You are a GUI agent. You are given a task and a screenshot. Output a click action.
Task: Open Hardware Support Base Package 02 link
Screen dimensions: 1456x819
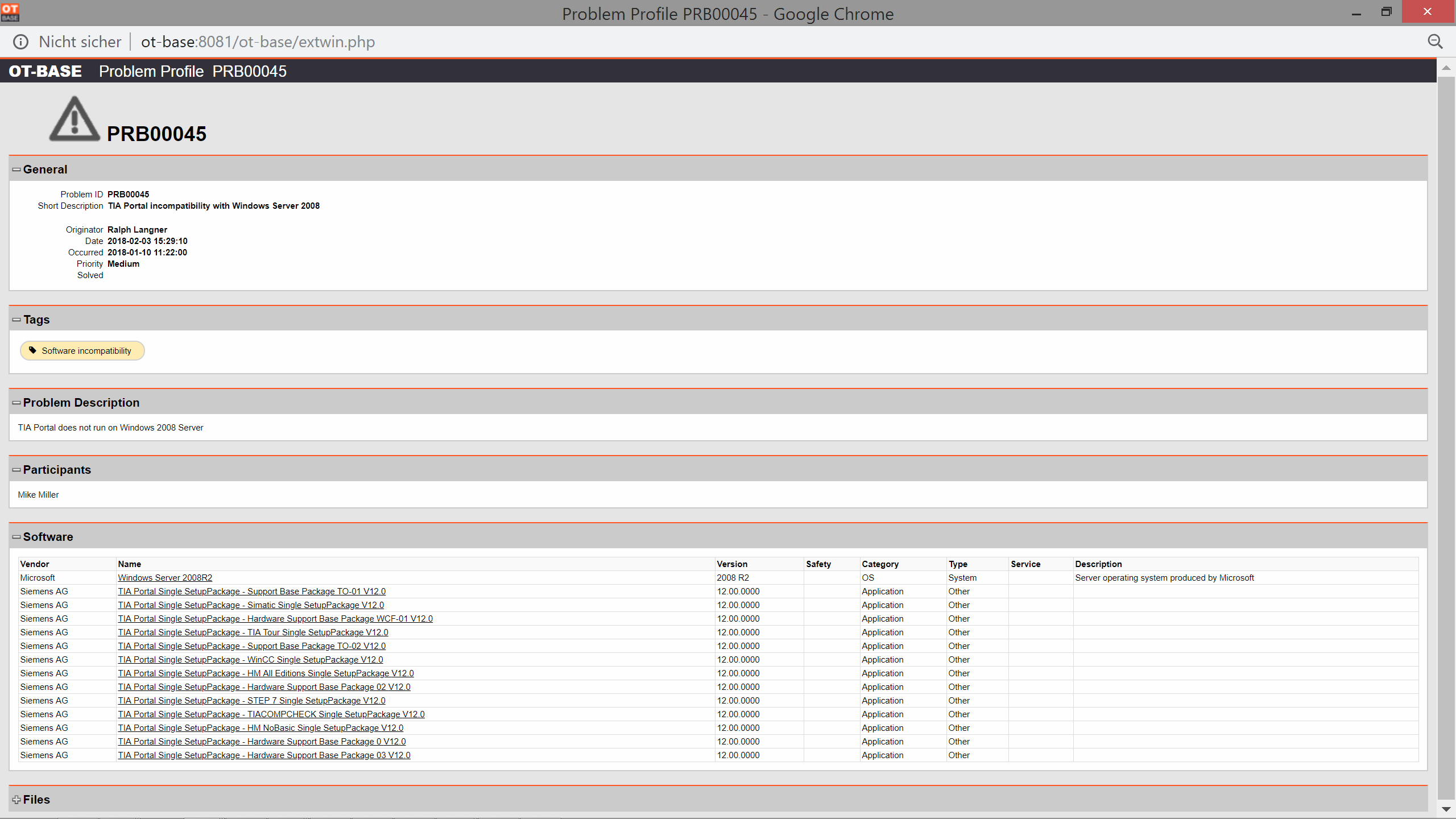264,687
